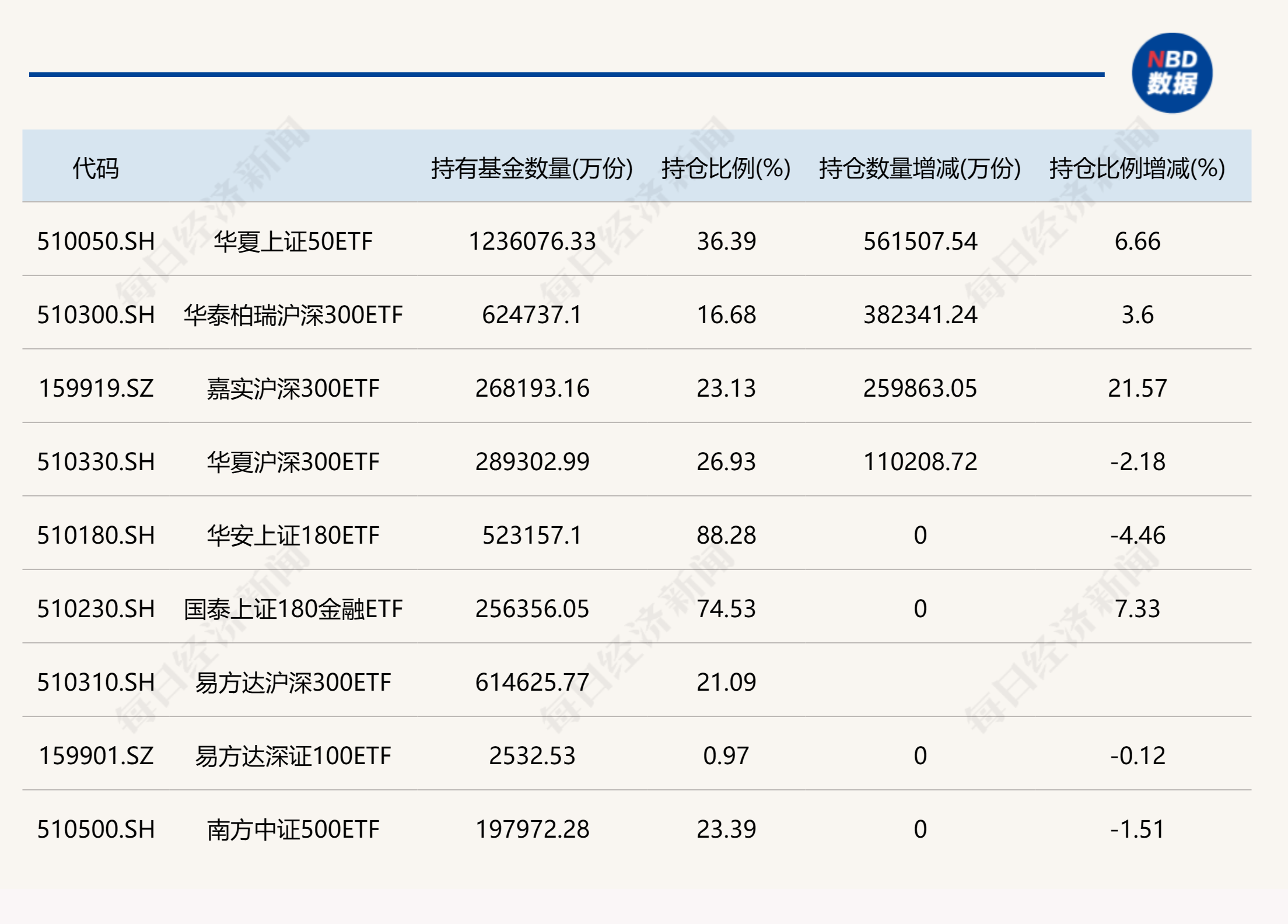The image size is (1288, 924).
Task: Click the value 110208.72
Action: (x=920, y=461)
